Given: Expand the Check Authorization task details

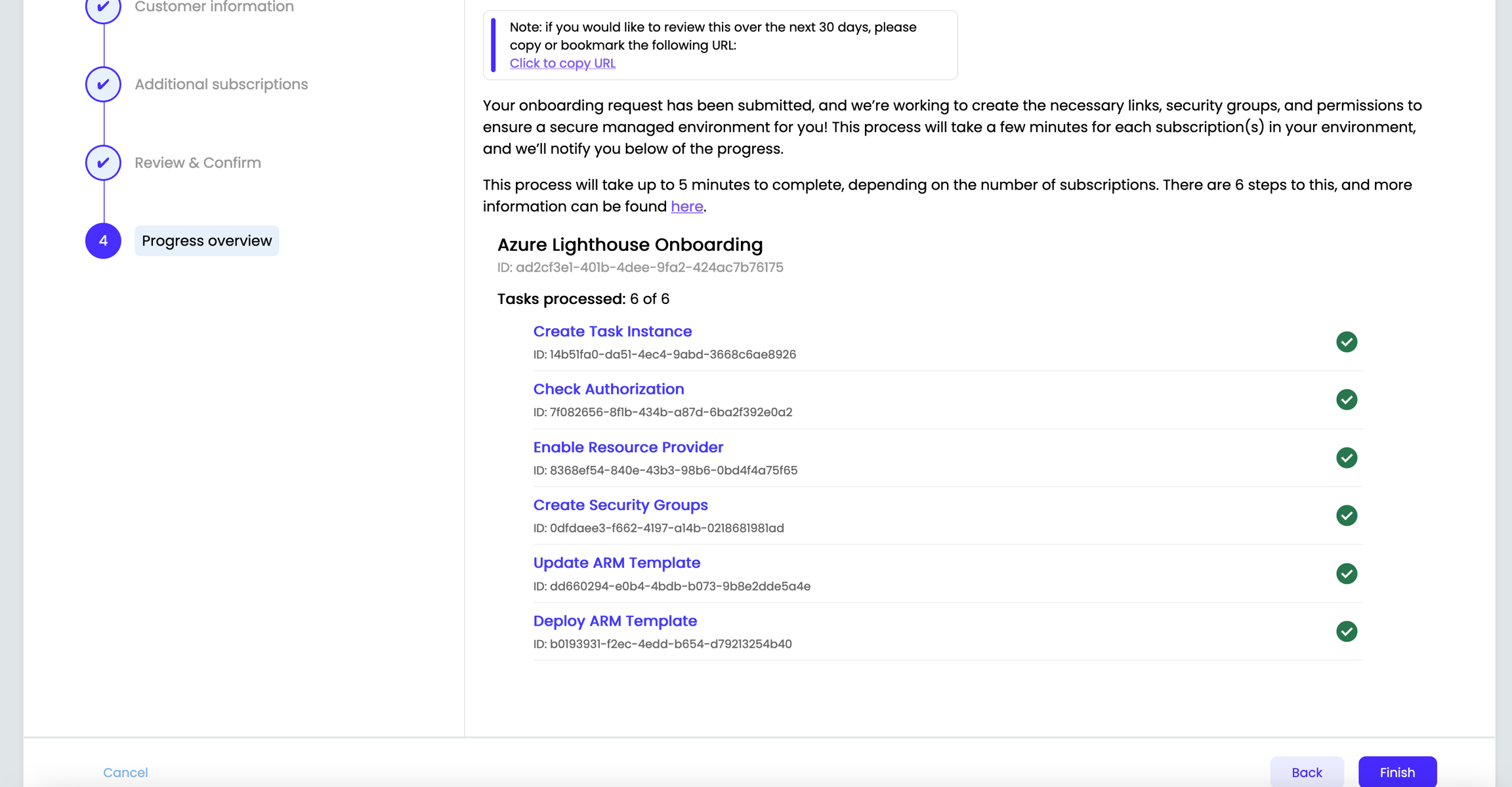Looking at the screenshot, I should [608, 389].
